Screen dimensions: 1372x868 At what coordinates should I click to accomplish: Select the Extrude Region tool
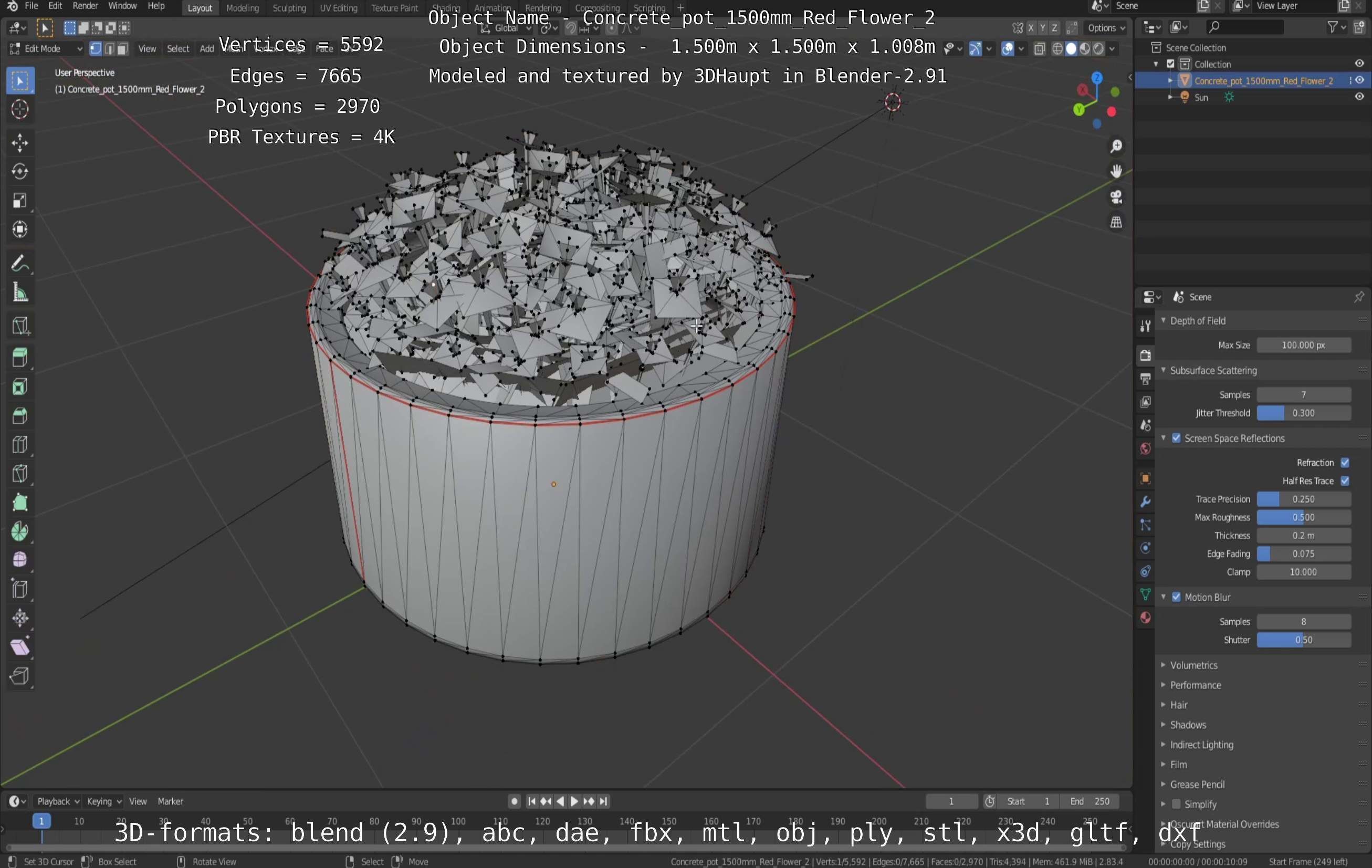20,358
